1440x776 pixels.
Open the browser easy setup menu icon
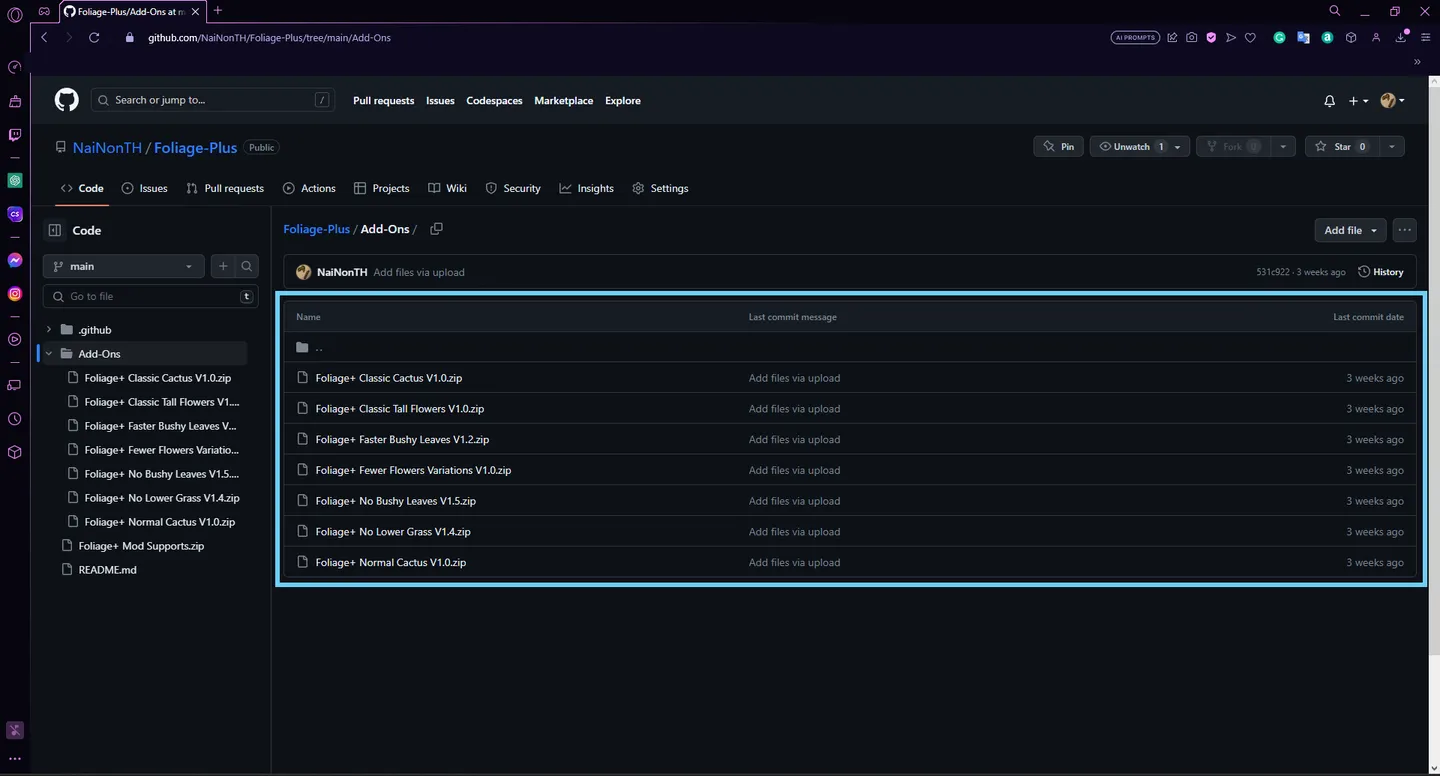point(1426,38)
